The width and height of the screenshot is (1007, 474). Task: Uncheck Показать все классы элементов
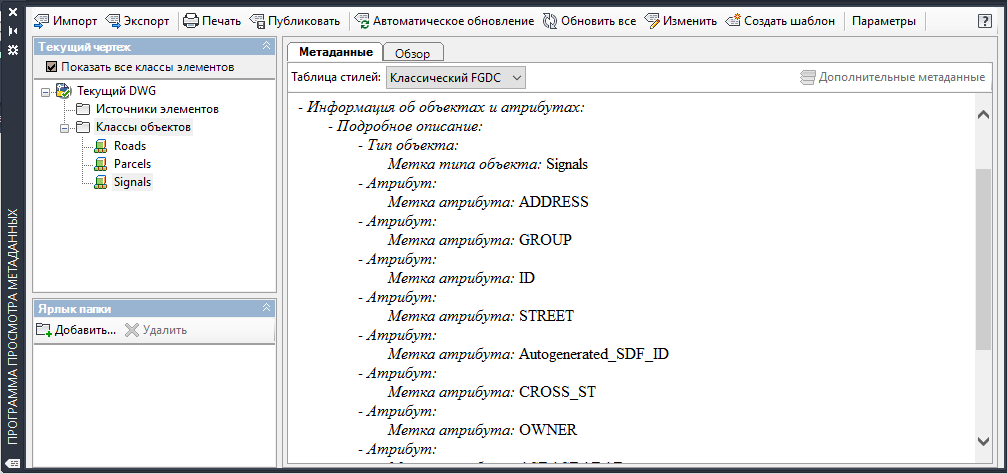[x=51, y=67]
